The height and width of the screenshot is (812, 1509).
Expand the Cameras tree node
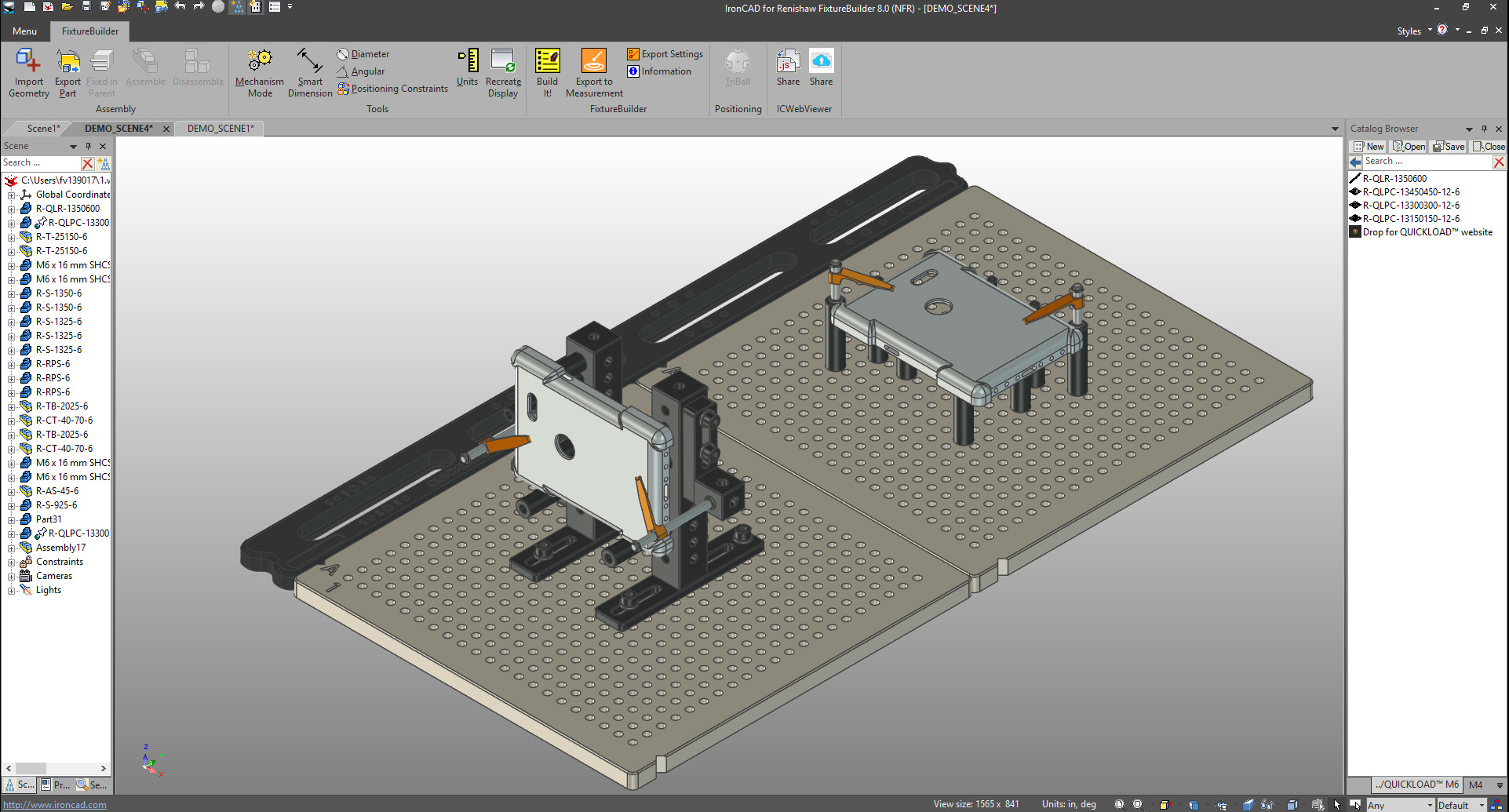[x=11, y=577]
